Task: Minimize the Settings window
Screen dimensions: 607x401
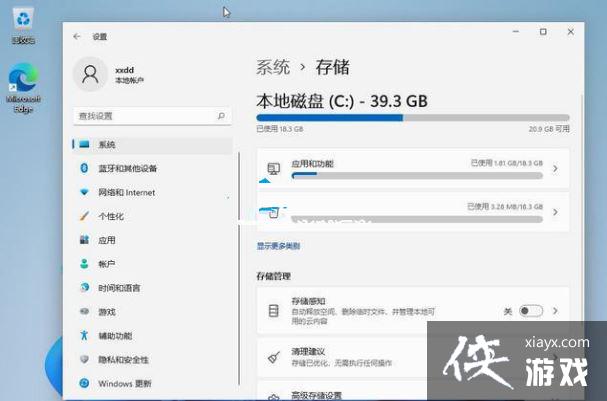Action: [516, 32]
